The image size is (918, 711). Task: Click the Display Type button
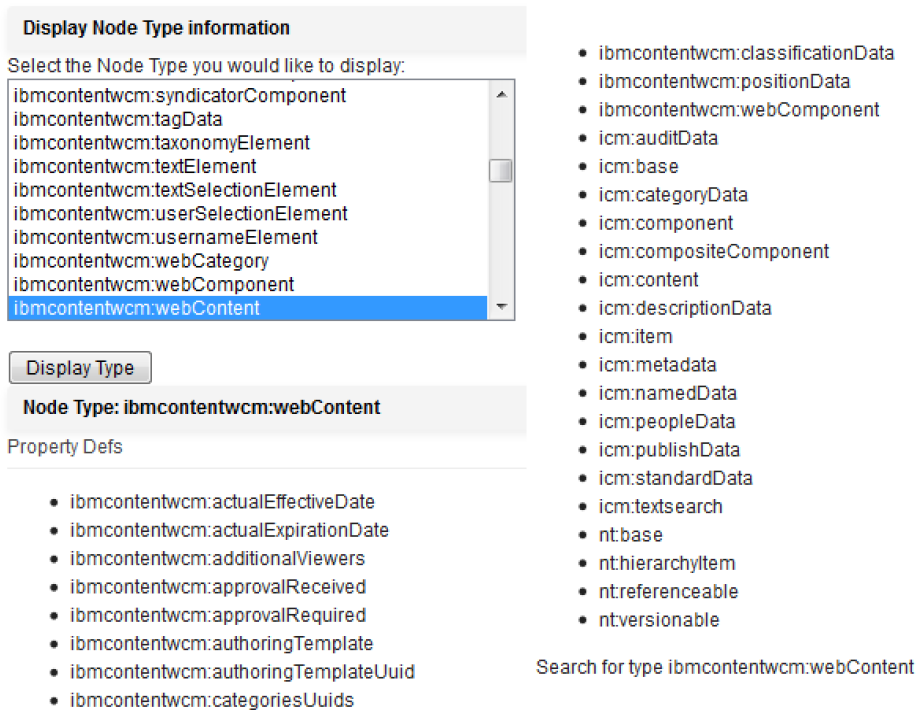tap(80, 368)
